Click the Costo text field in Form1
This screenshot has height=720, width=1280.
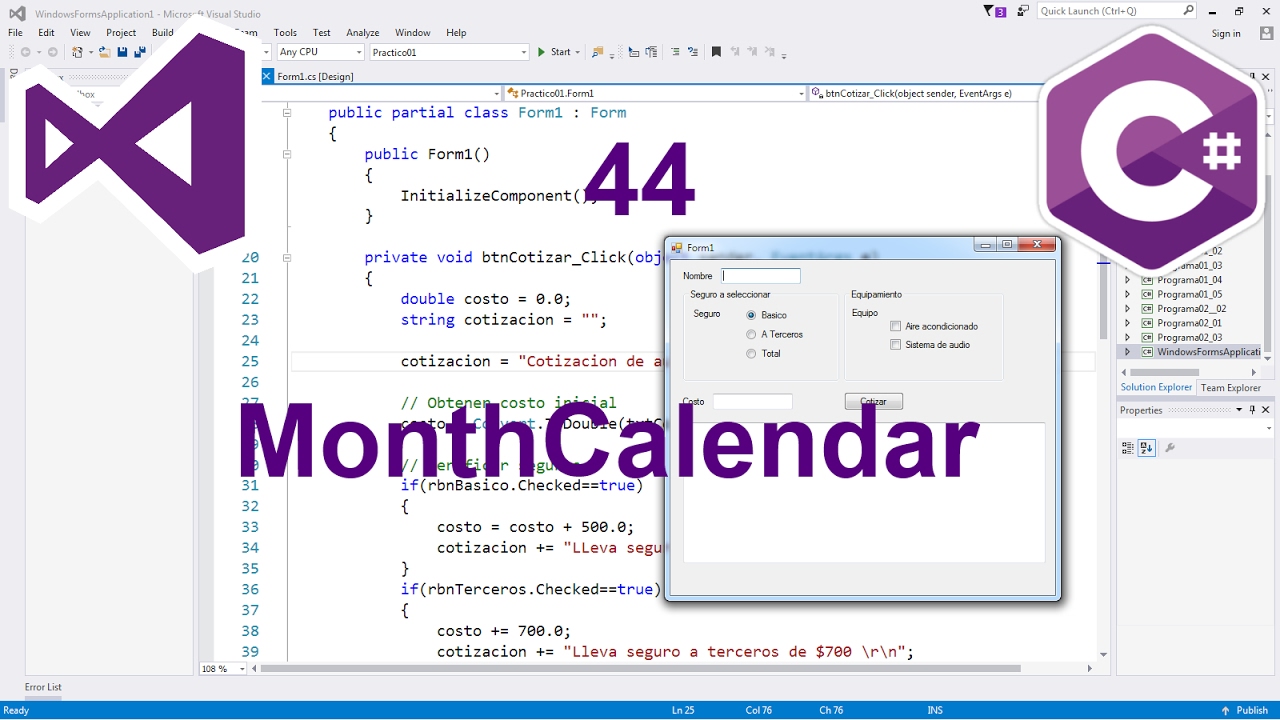tap(752, 401)
